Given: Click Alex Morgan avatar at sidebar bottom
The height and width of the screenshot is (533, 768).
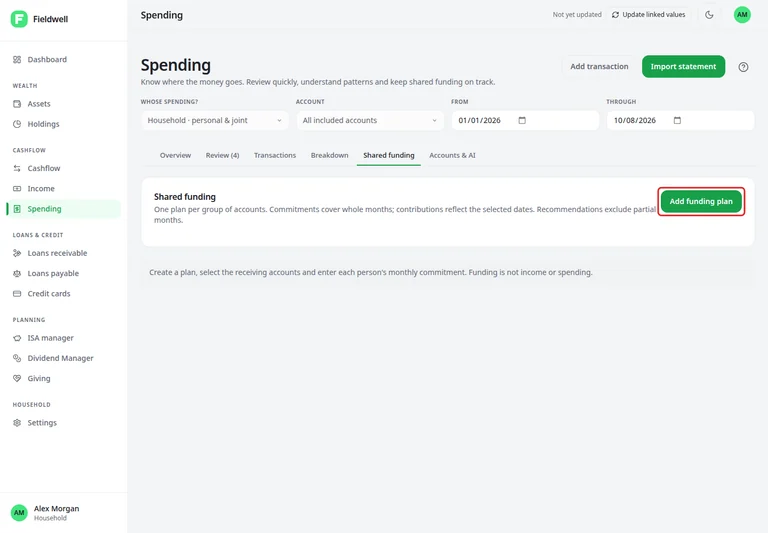Looking at the screenshot, I should click(x=19, y=512).
